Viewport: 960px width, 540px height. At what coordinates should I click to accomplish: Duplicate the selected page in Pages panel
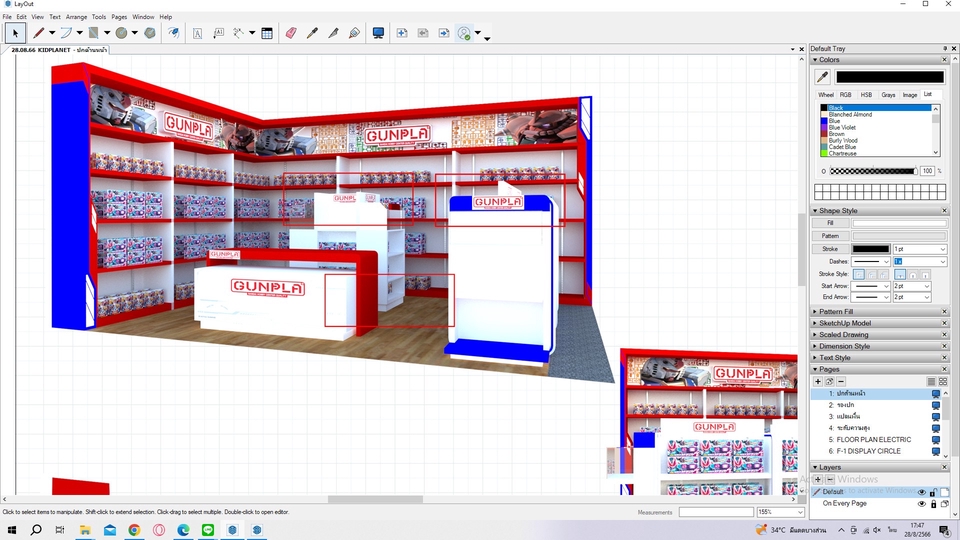(x=830, y=381)
